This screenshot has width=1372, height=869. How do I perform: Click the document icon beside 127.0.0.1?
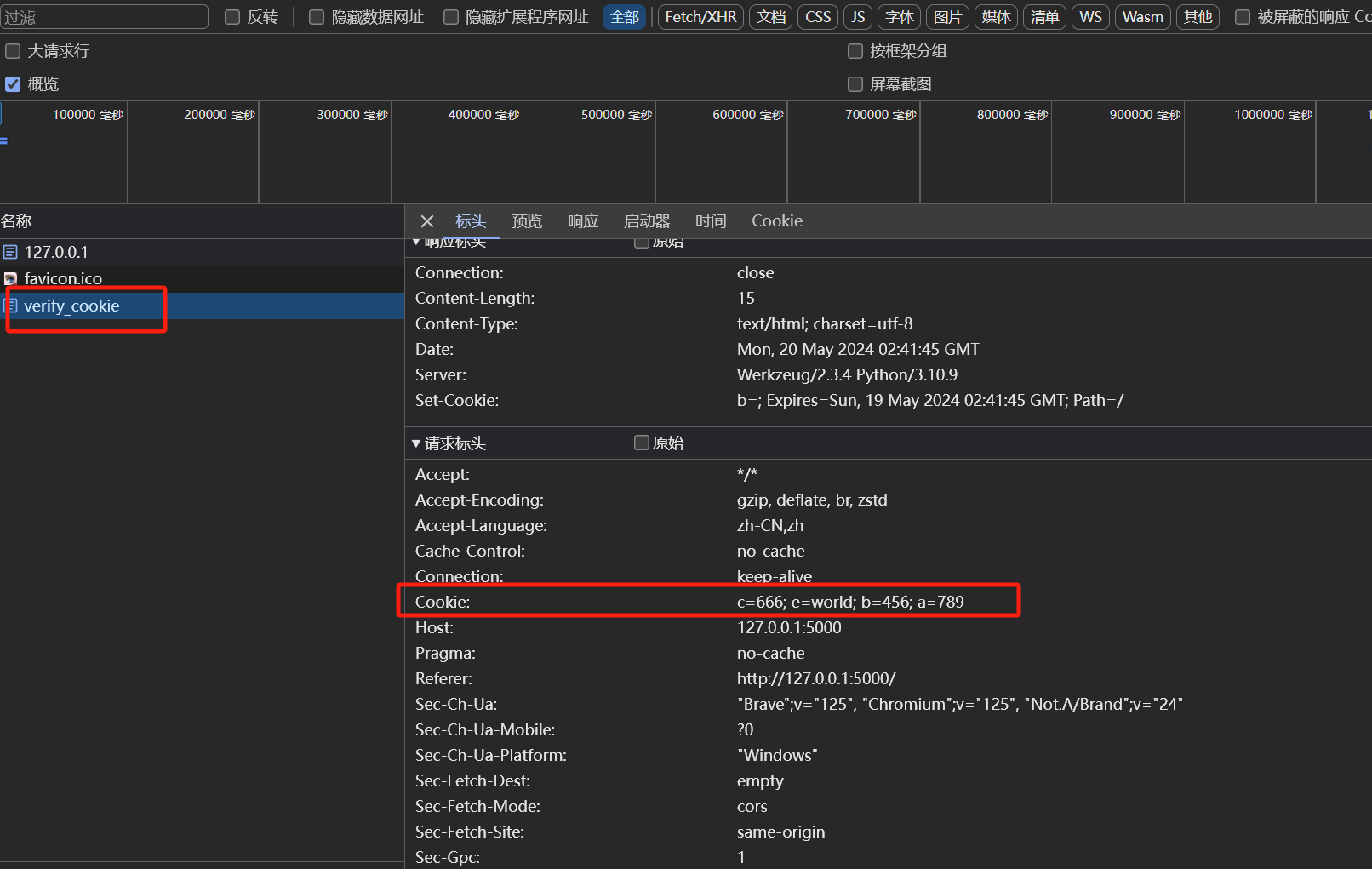pyautogui.click(x=10, y=252)
